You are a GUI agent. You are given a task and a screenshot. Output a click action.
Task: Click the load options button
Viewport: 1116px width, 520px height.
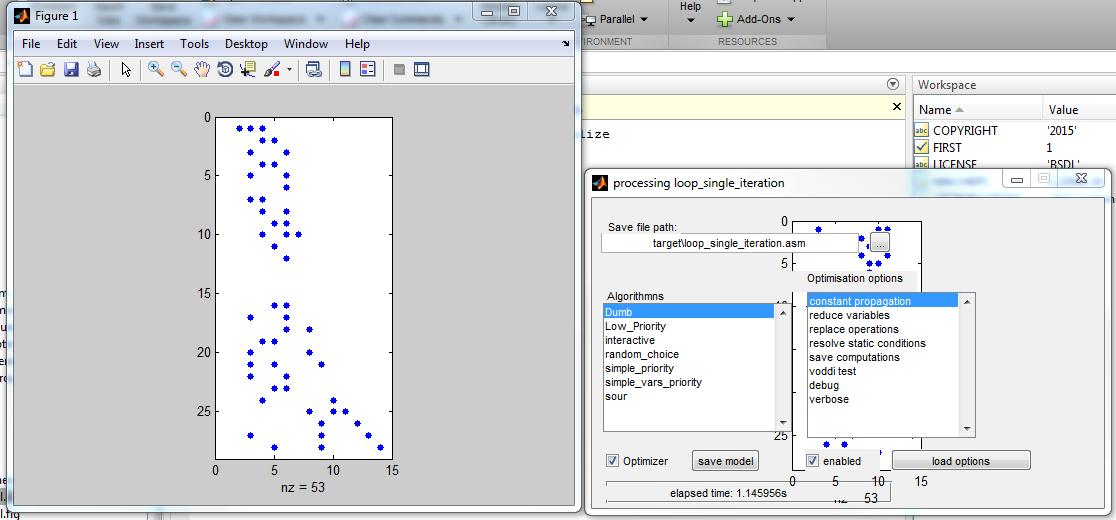pyautogui.click(x=960, y=461)
